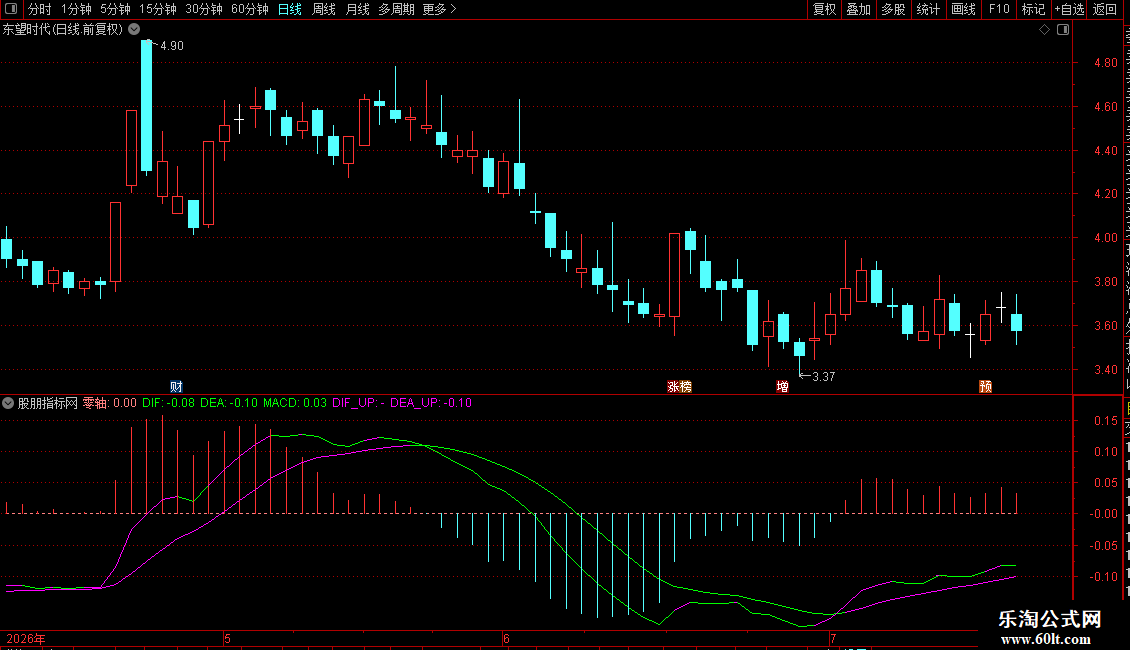Select the 5分钟 period tab
The width and height of the screenshot is (1130, 650).
(115, 9)
